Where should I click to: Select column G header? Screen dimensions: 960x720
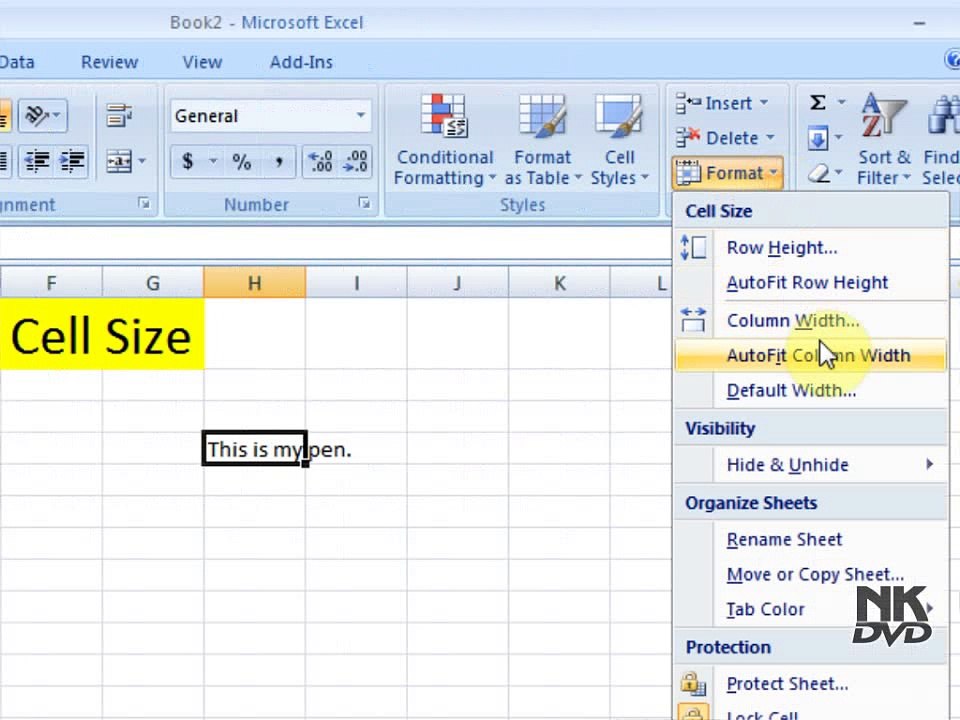tap(153, 283)
